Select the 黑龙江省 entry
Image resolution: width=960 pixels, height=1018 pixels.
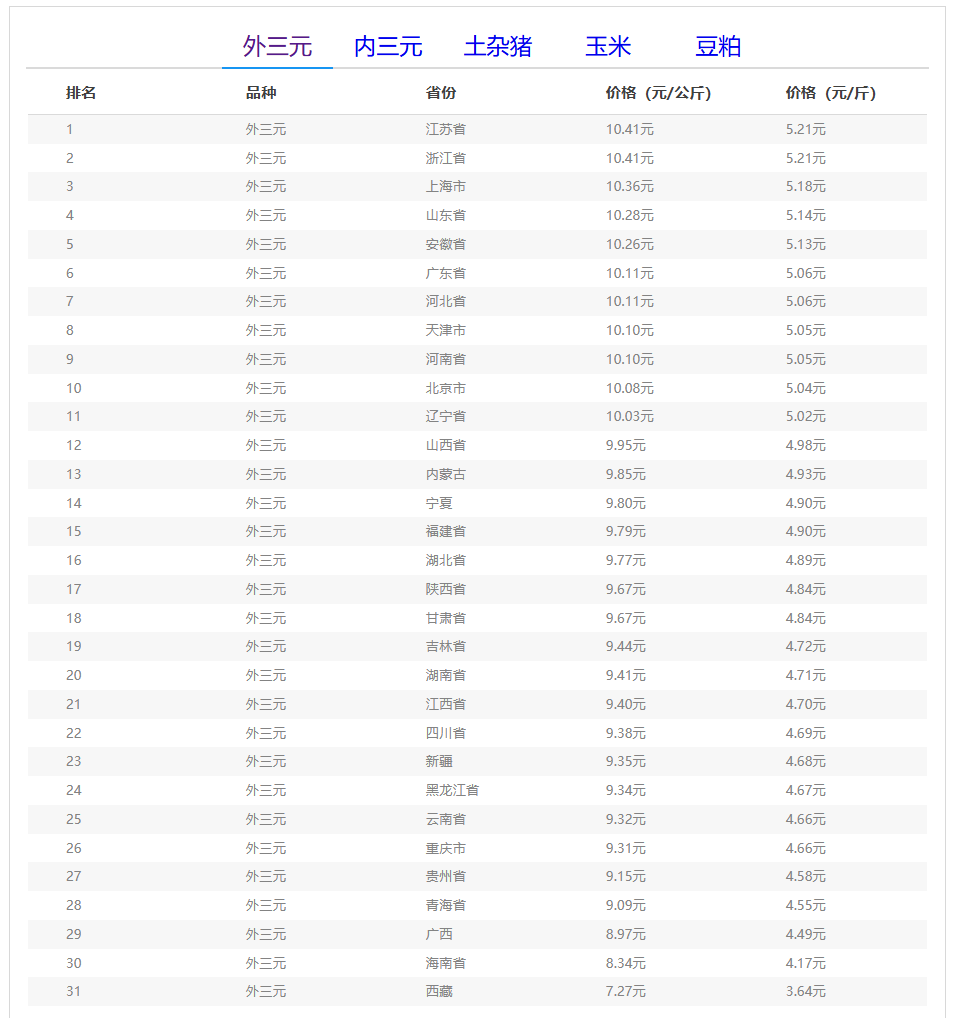(x=452, y=790)
